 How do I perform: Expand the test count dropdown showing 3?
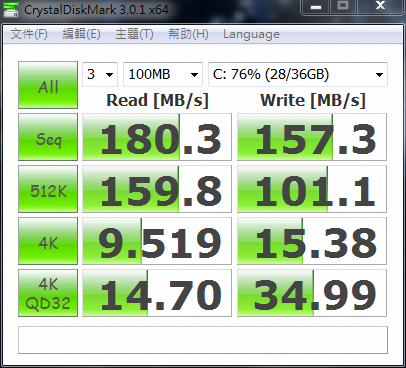pyautogui.click(x=100, y=74)
